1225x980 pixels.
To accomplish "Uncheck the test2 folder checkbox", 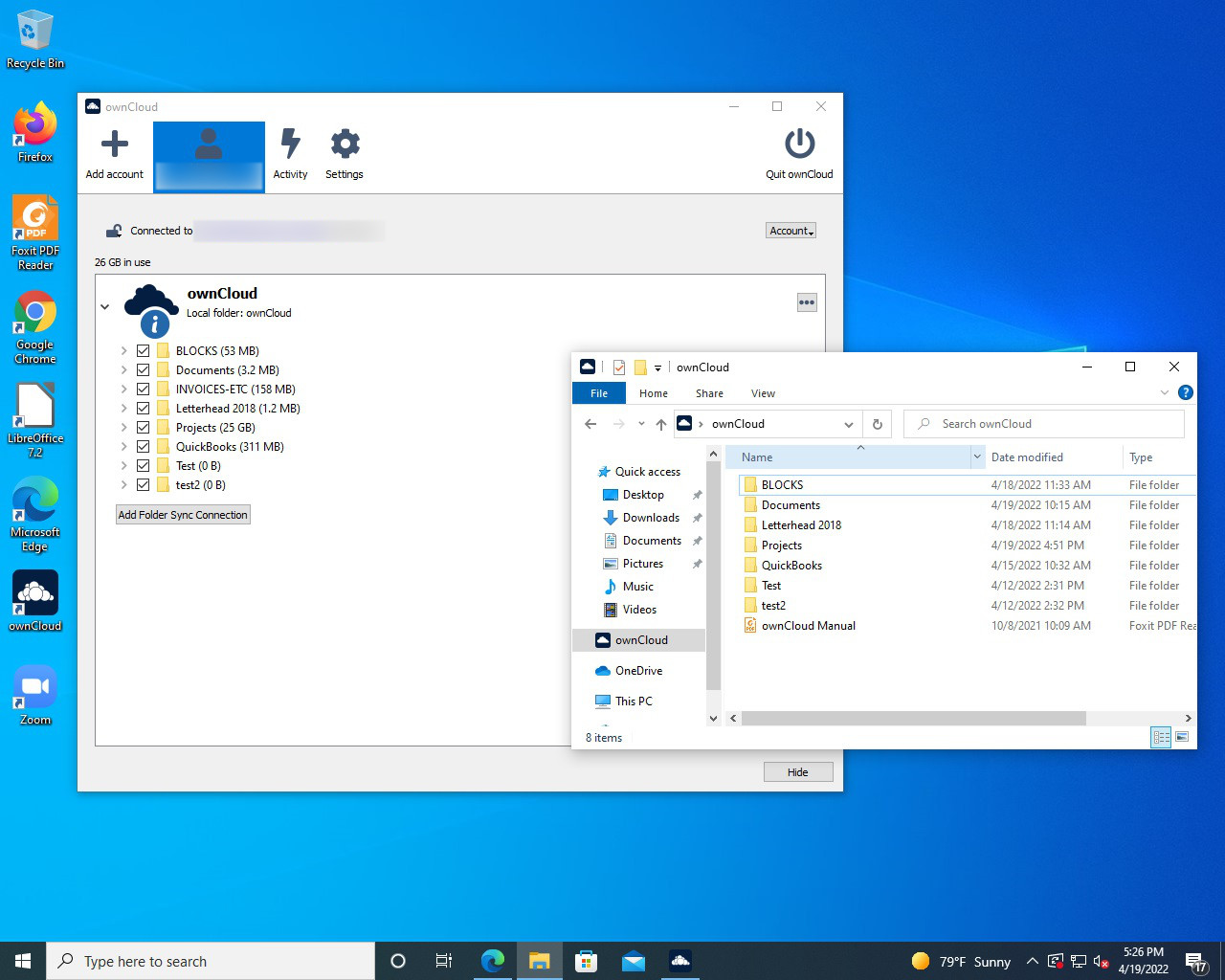I will pyautogui.click(x=142, y=484).
